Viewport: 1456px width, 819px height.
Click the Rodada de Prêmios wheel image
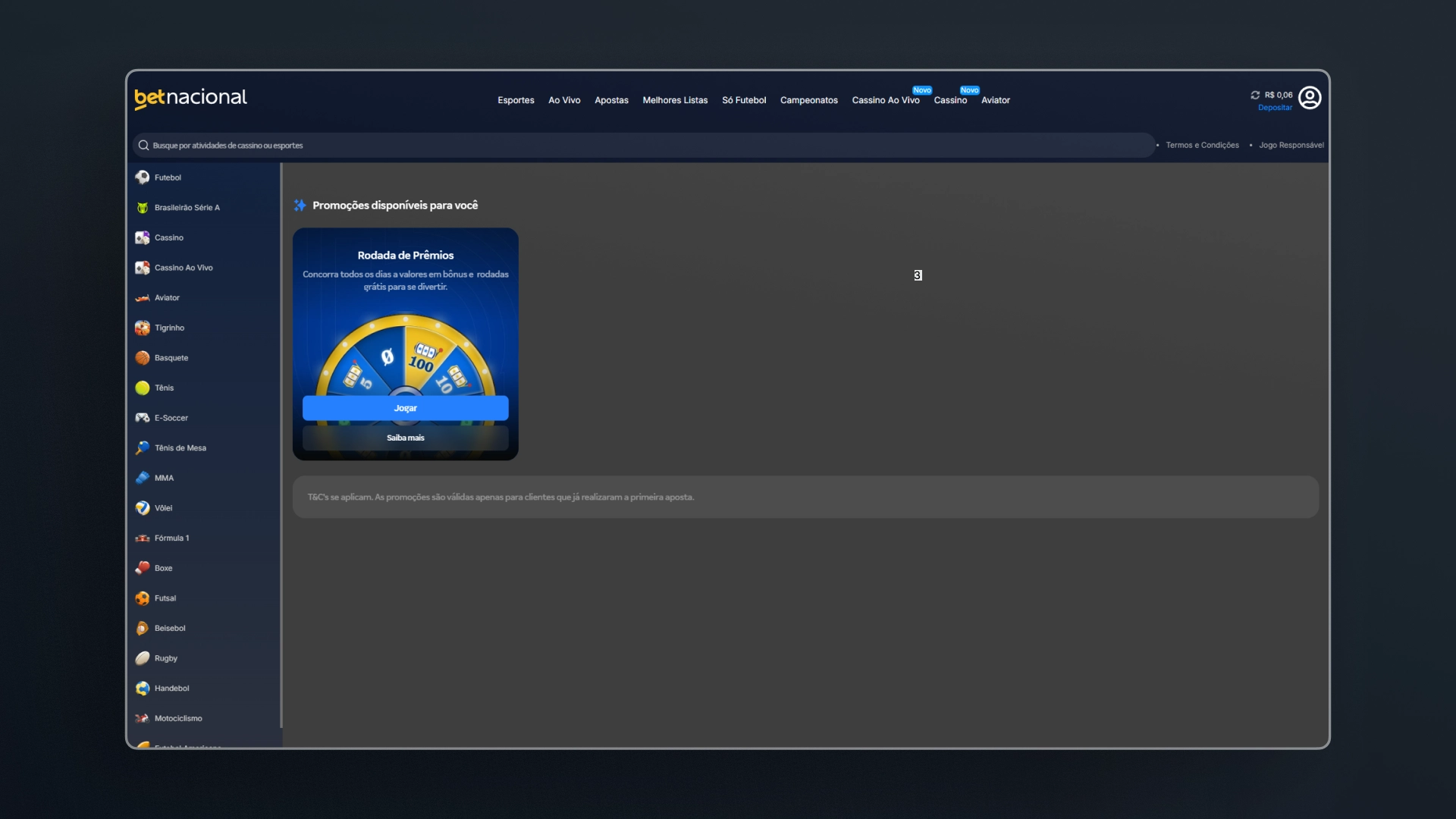(x=406, y=356)
